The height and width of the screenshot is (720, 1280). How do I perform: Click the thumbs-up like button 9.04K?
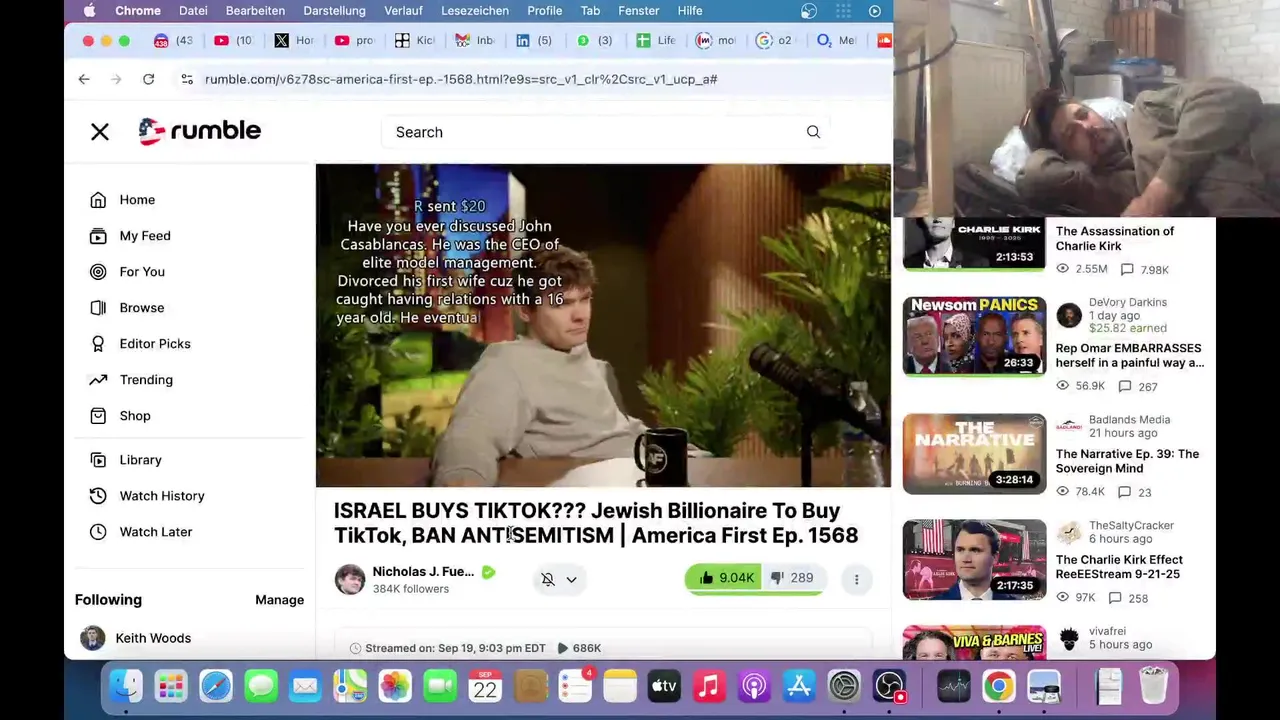[x=726, y=578]
